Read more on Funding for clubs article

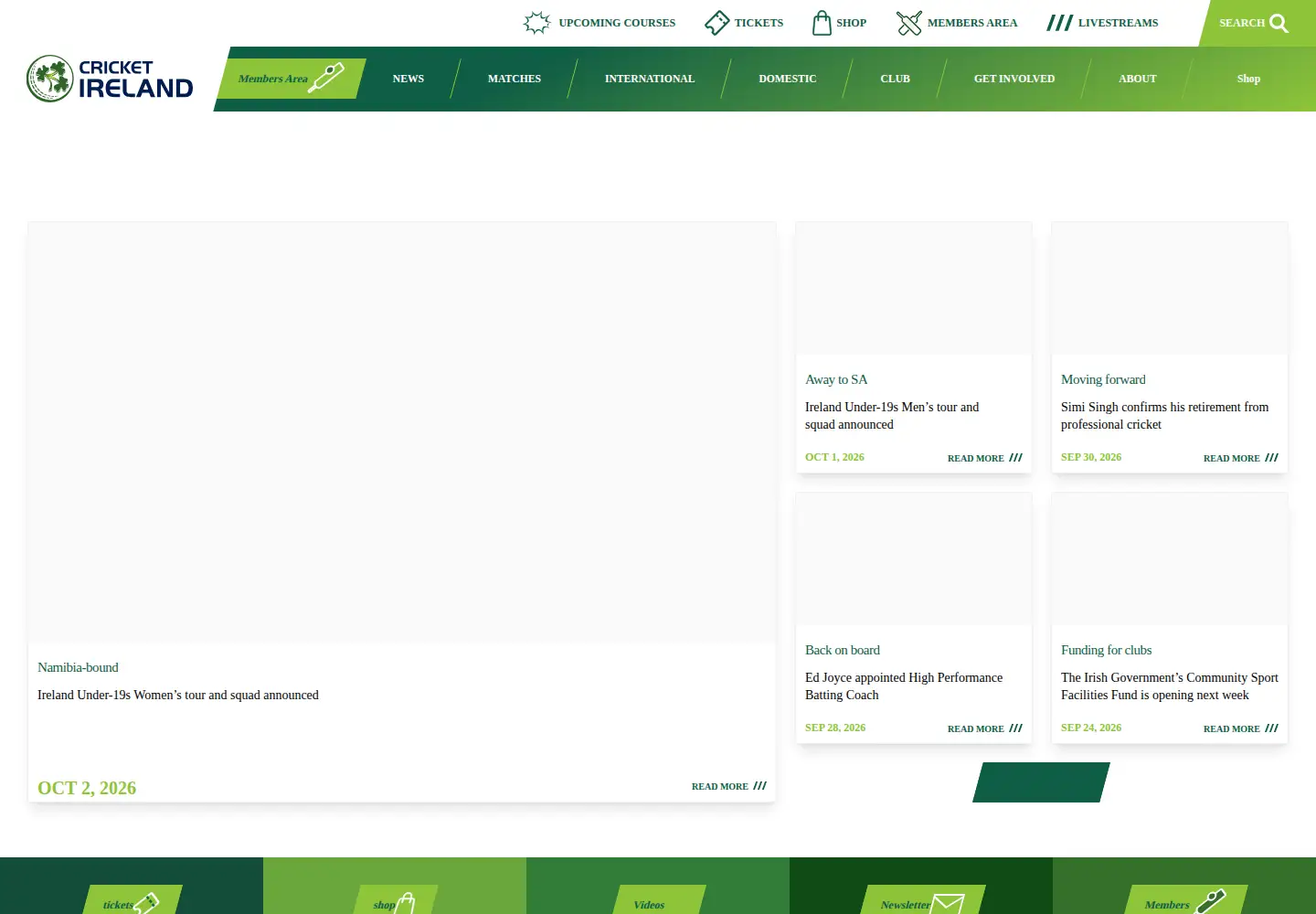click(x=1240, y=728)
